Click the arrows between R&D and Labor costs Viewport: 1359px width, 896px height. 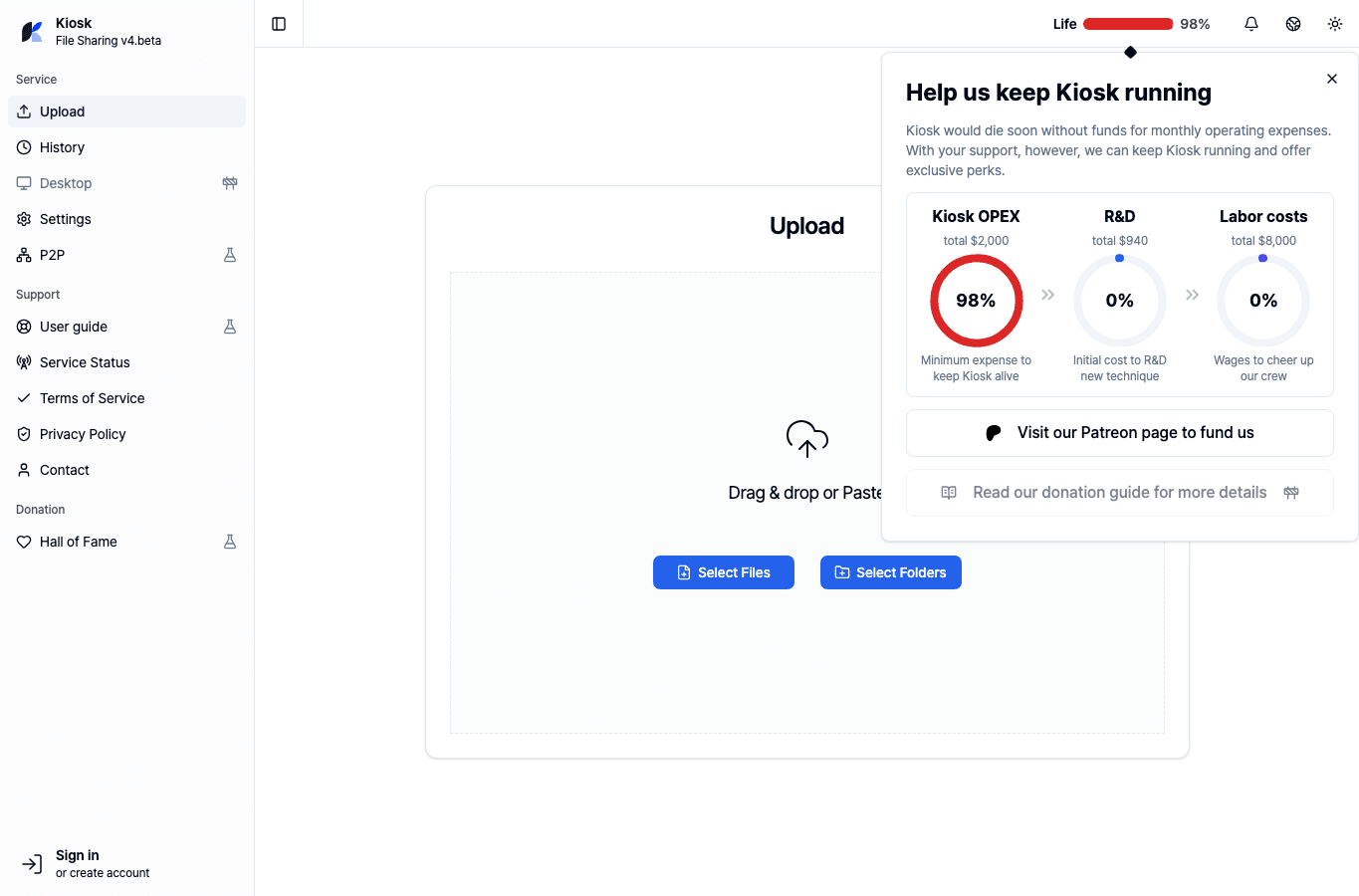click(1192, 295)
